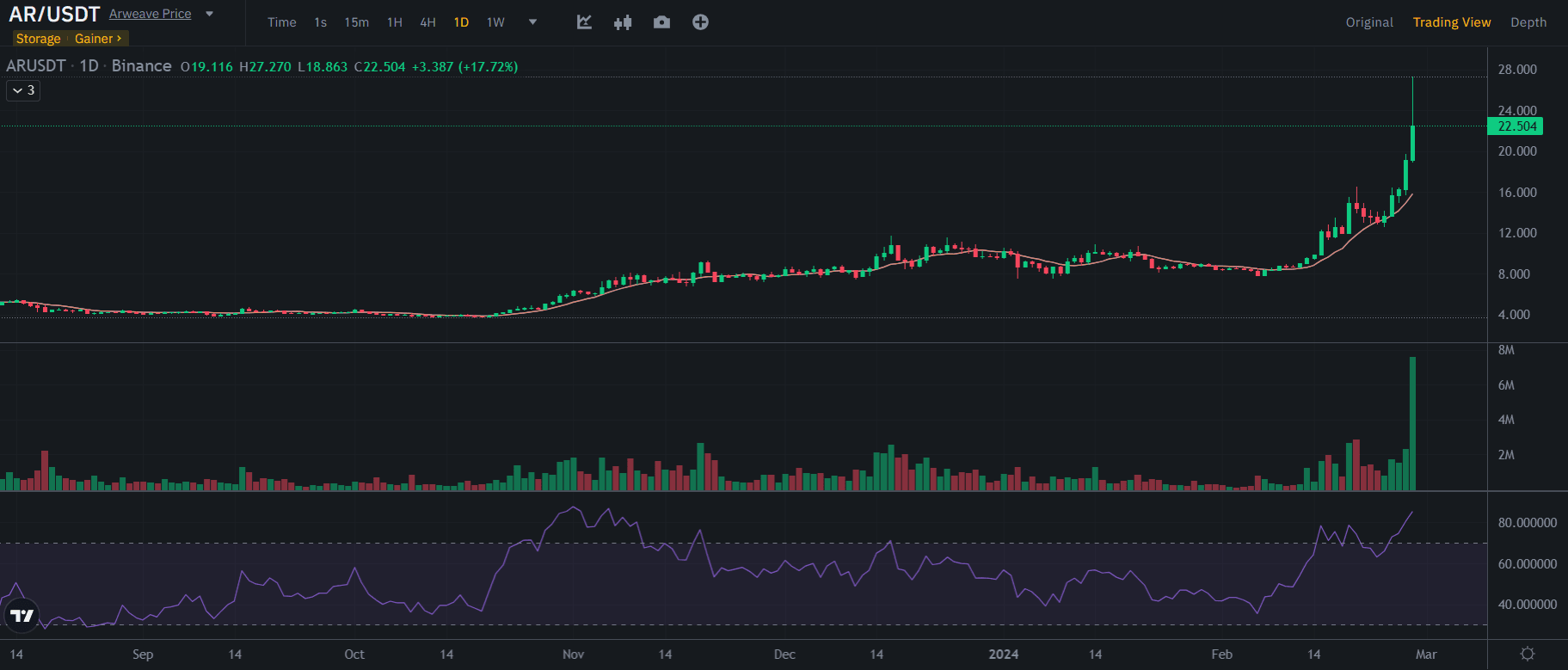Switch to the Depth chart tab
Image resolution: width=1568 pixels, height=670 pixels.
click(1528, 22)
